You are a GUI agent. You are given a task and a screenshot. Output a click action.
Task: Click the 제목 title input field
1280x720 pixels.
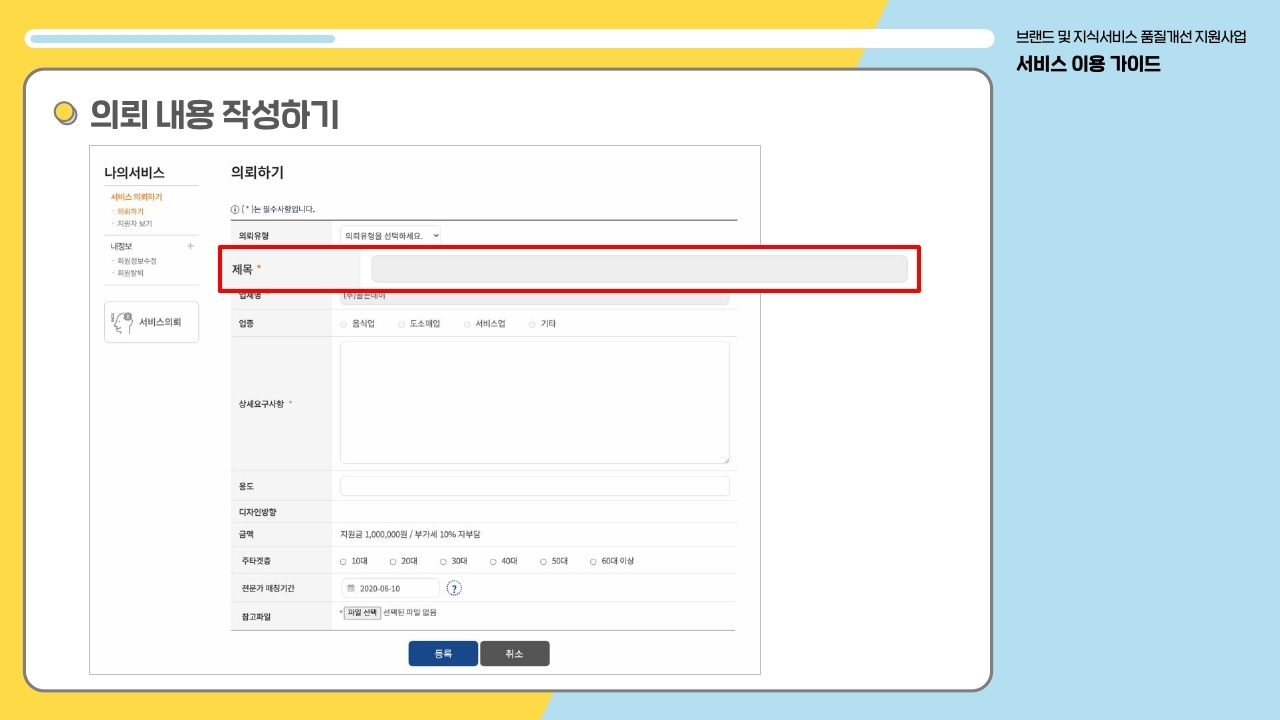(639, 269)
